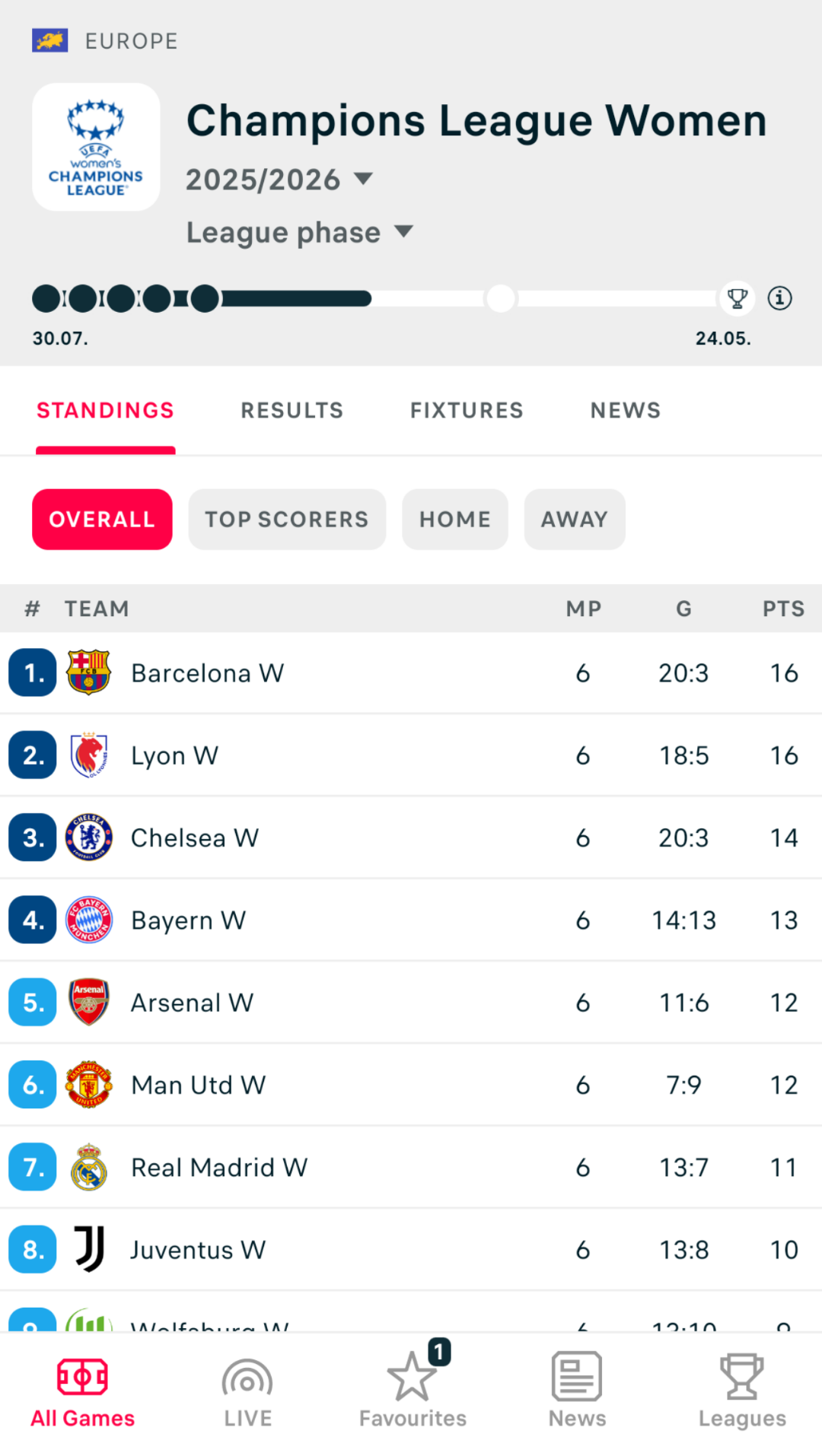822x1456 pixels.
Task: Switch to the RESULTS tab
Action: tap(292, 411)
